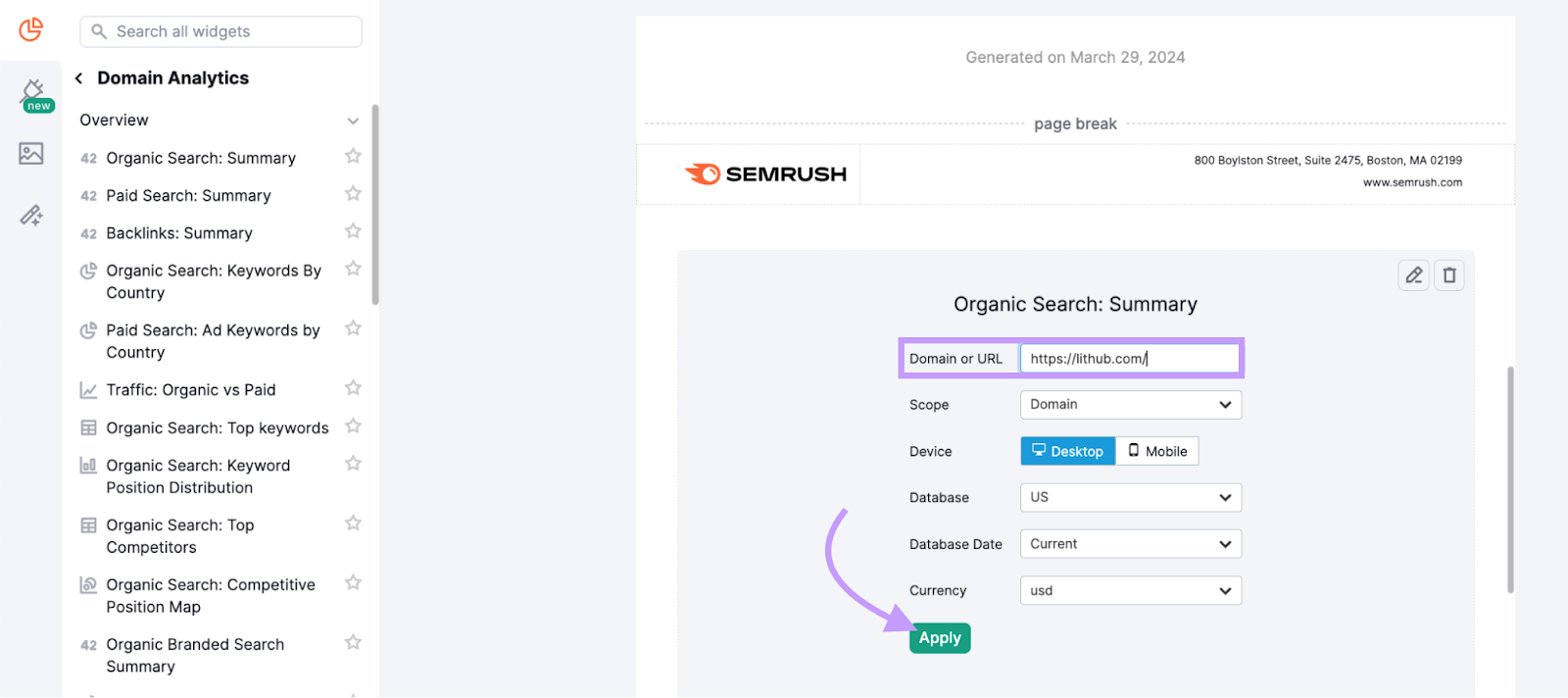Open the Database Date dropdown
The width and height of the screenshot is (1568, 698).
point(1129,543)
